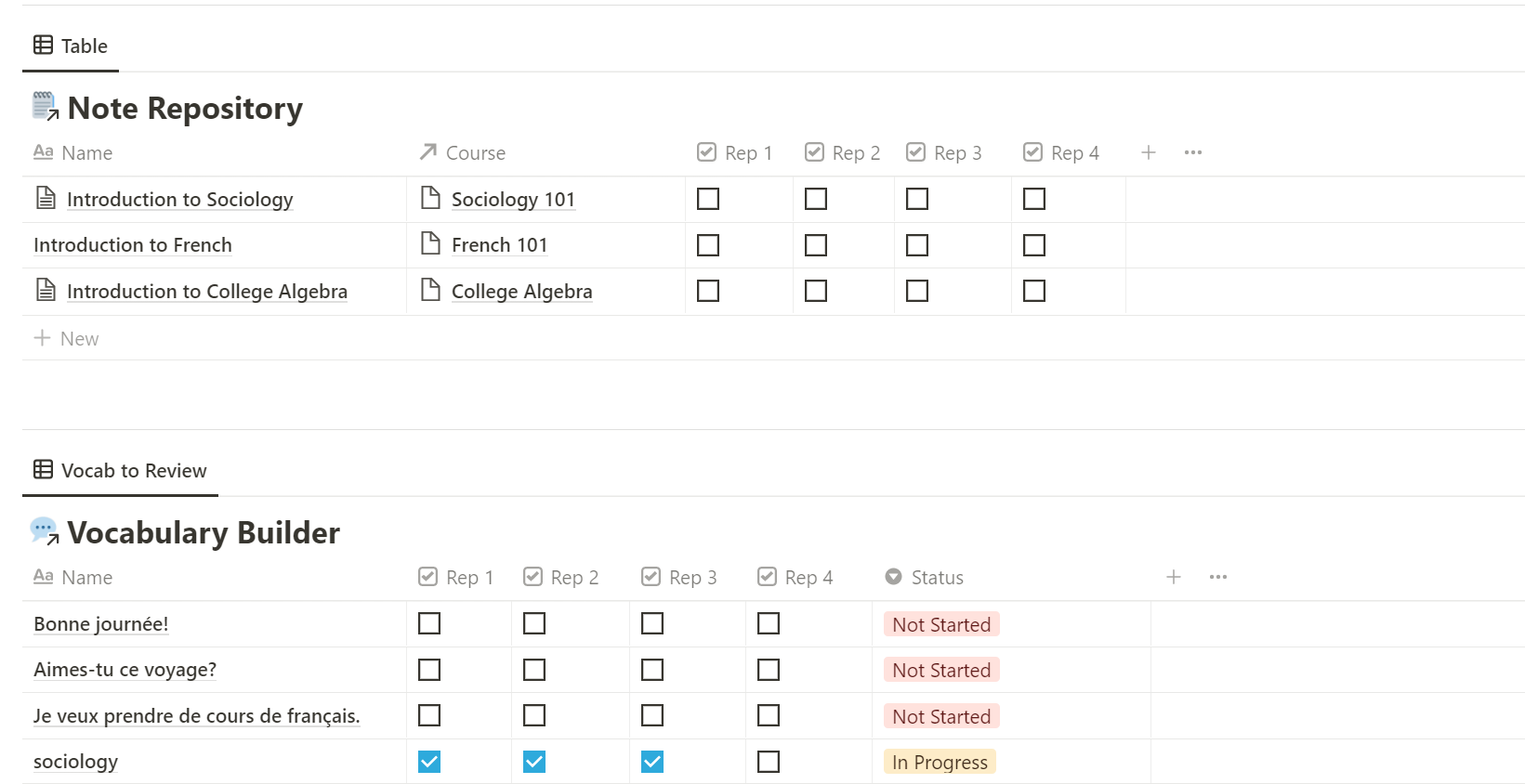The image size is (1525, 784).
Task: Open more options in Vocabulary Builder header
Action: point(1218,577)
